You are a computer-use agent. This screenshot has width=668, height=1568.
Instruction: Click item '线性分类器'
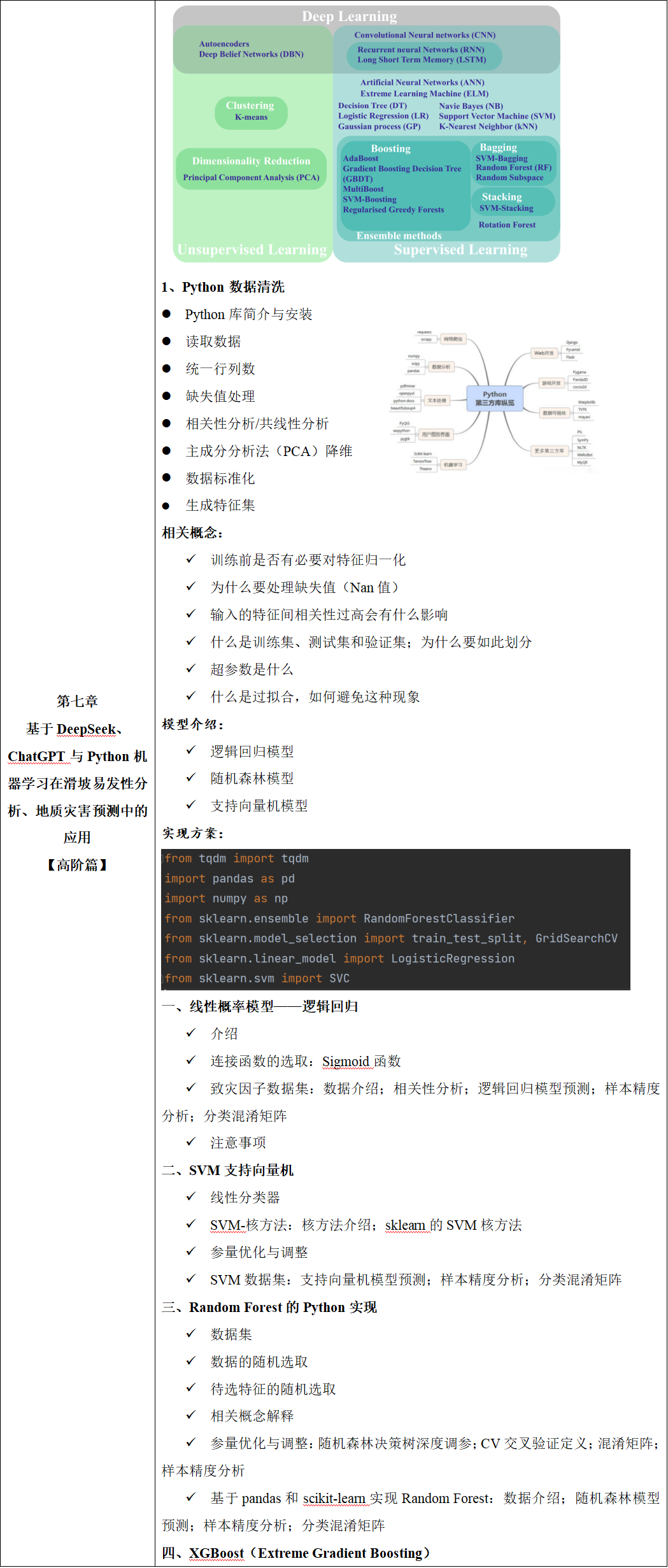click(245, 1197)
